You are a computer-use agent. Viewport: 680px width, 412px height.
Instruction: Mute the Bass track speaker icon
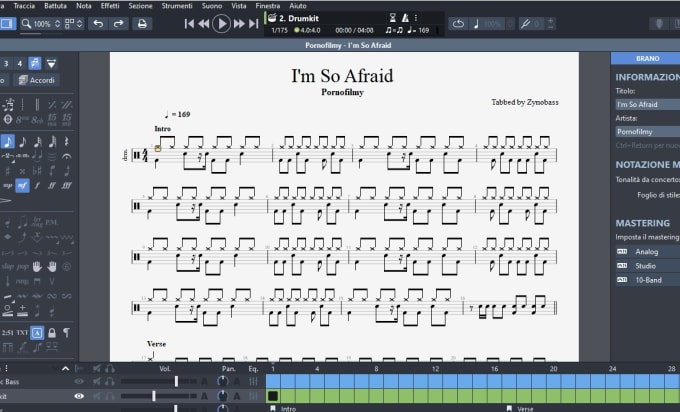point(97,382)
